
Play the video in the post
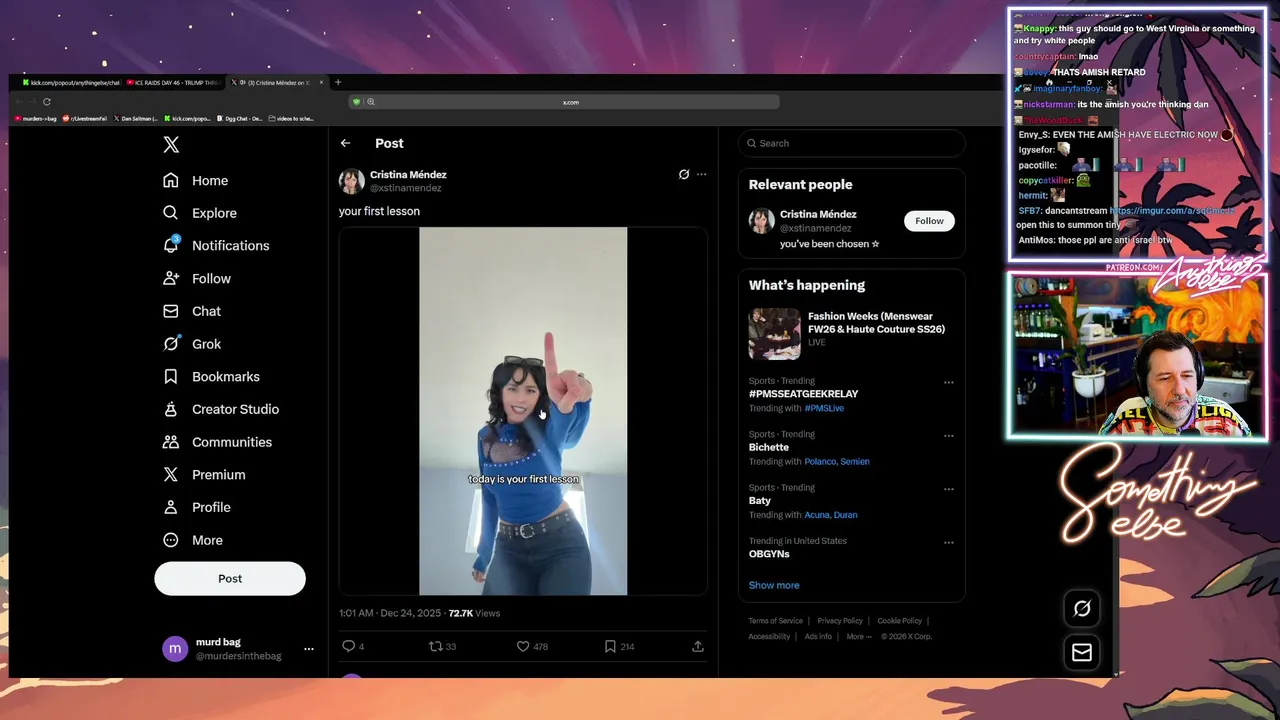pos(523,411)
